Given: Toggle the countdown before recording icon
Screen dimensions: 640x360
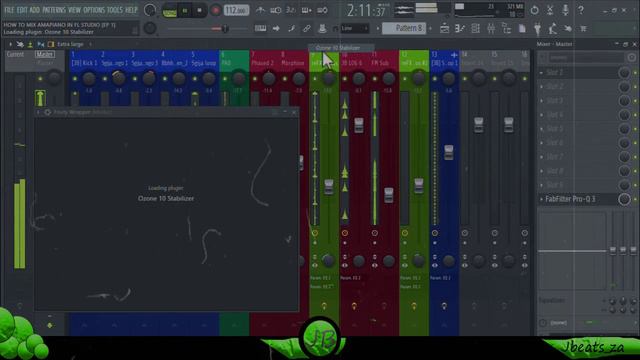Looking at the screenshot, I should pos(291,10).
